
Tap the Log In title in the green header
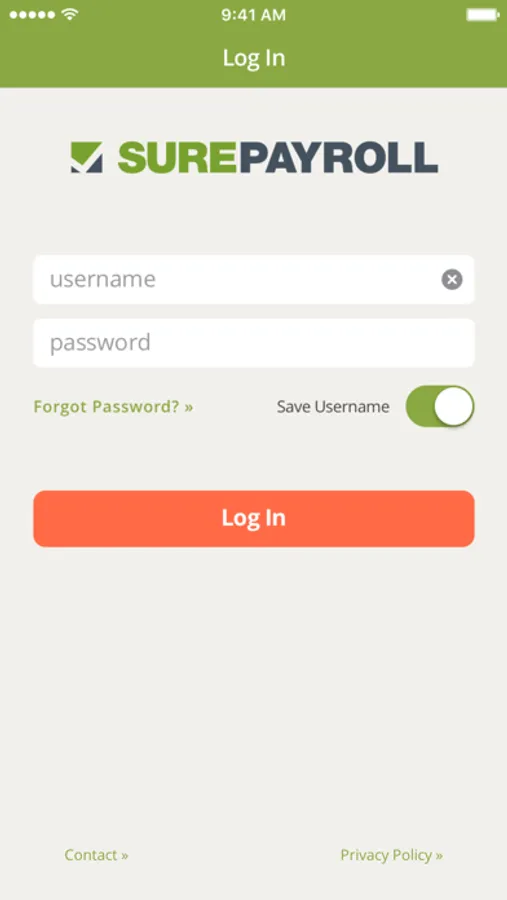pos(254,59)
